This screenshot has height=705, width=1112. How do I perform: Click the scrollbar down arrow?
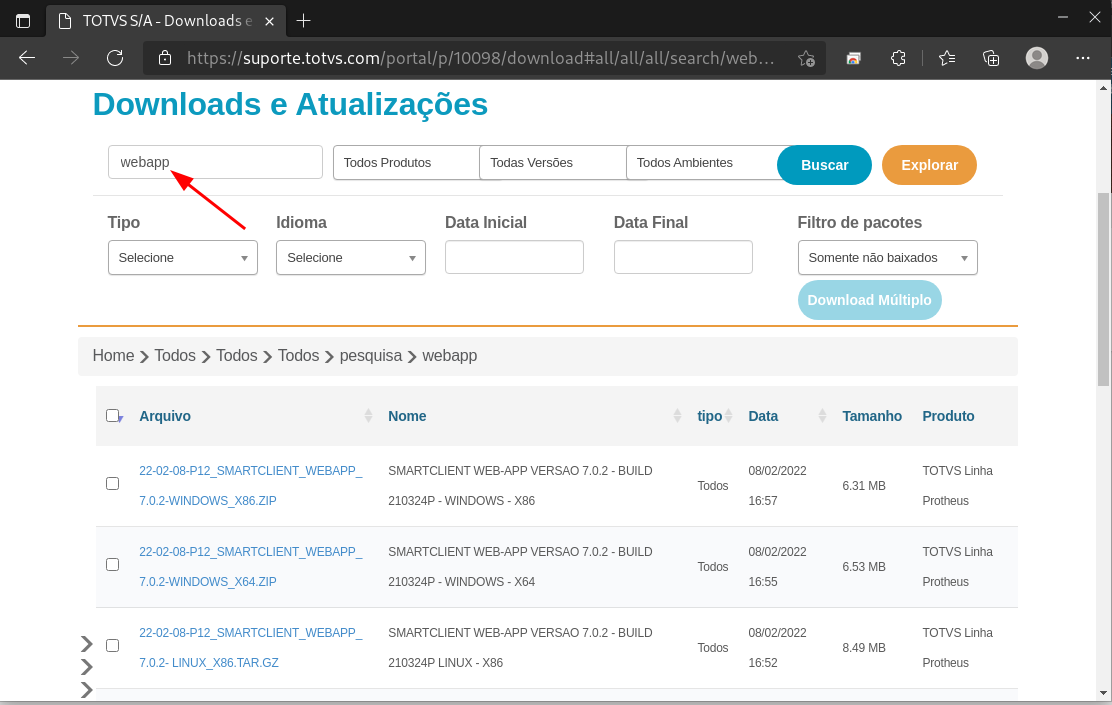tap(1103, 693)
